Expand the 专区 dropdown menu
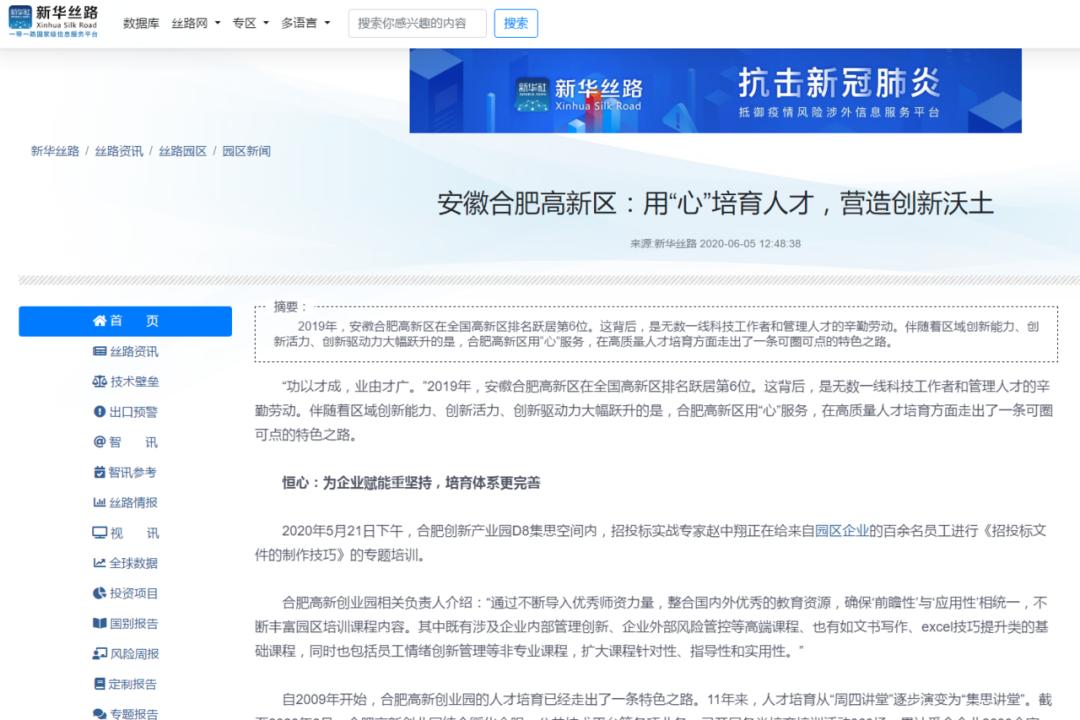This screenshot has width=1080, height=720. (250, 23)
